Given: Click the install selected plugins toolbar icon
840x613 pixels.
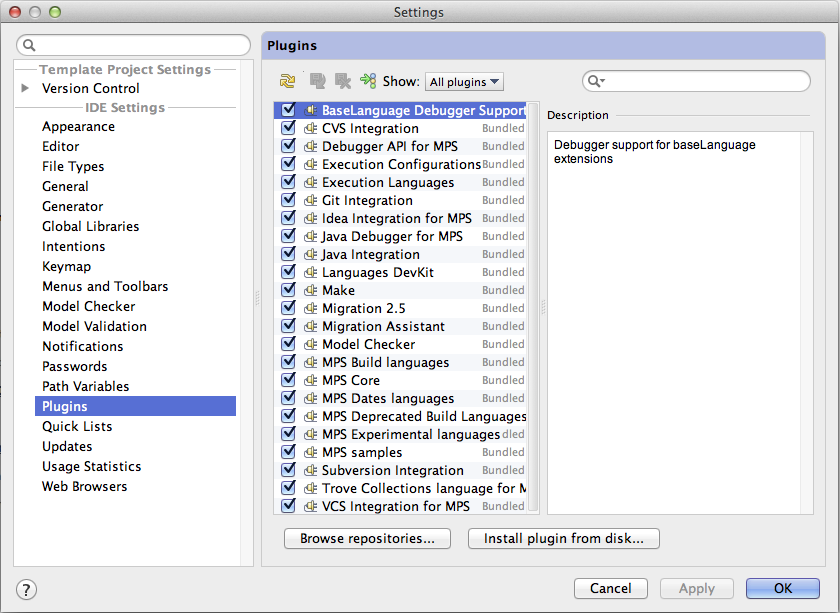Looking at the screenshot, I should (x=317, y=81).
